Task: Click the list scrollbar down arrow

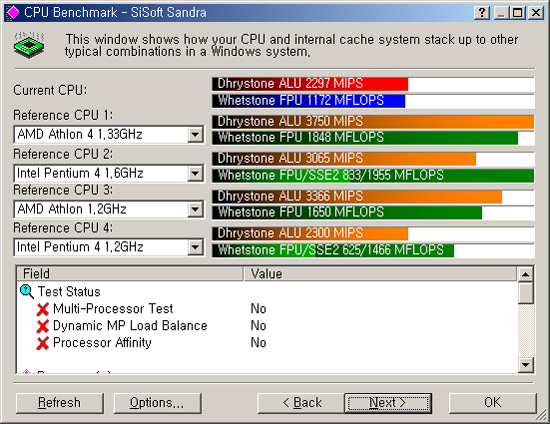Action: click(525, 365)
